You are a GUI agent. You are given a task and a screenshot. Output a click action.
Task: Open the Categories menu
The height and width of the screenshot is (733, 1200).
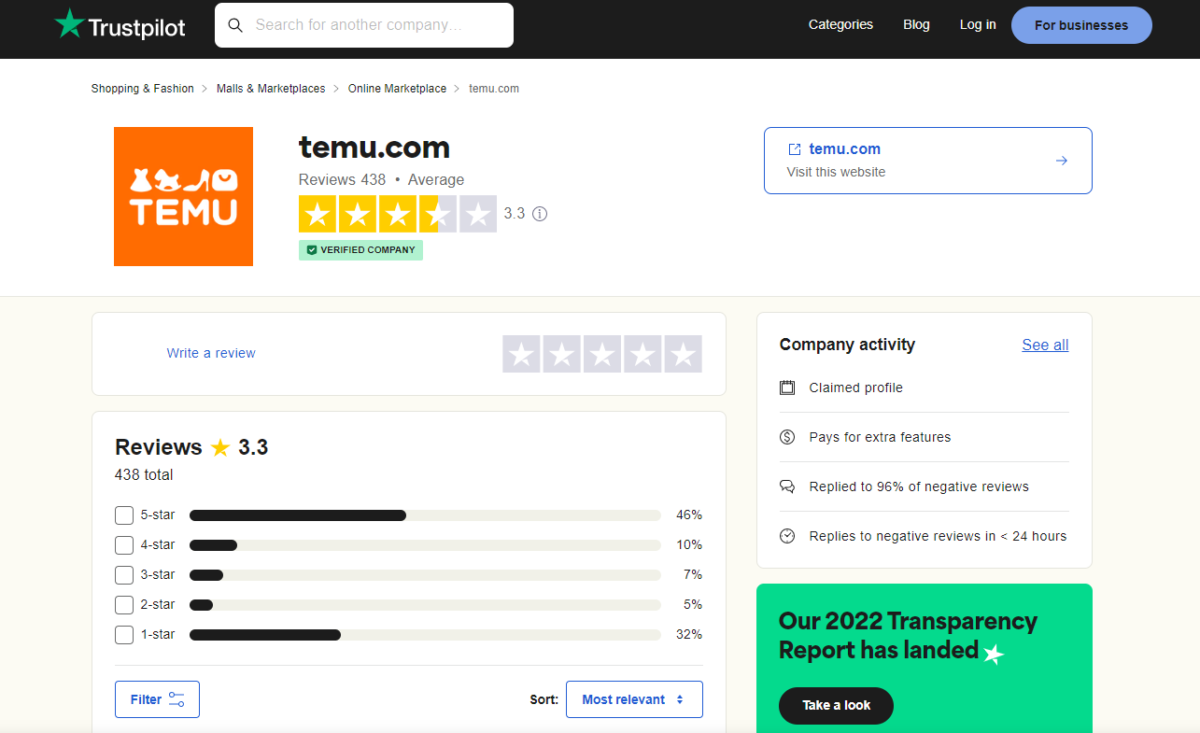[x=840, y=24]
